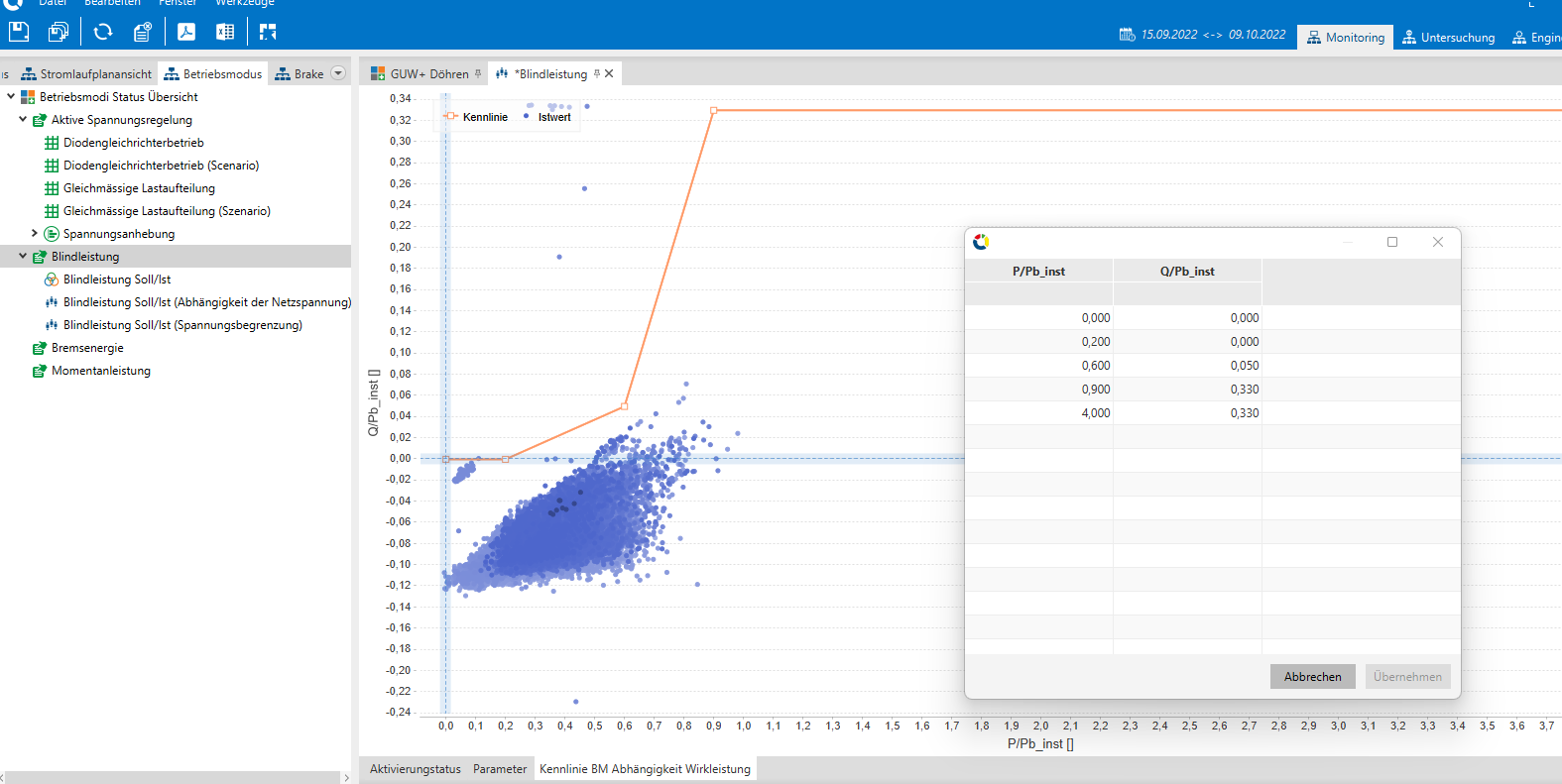Pin the GUW+ Döhren tab

478,73
